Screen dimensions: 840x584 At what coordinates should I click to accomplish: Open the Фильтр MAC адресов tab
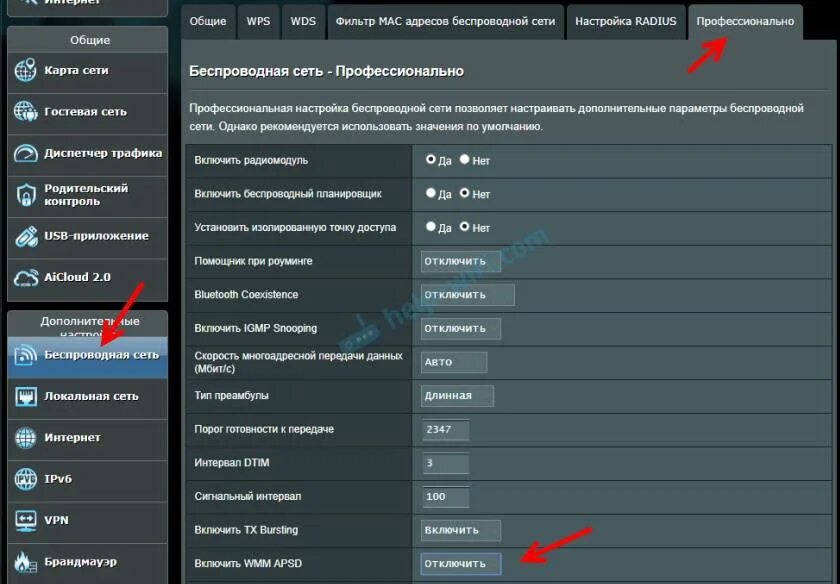(x=445, y=22)
